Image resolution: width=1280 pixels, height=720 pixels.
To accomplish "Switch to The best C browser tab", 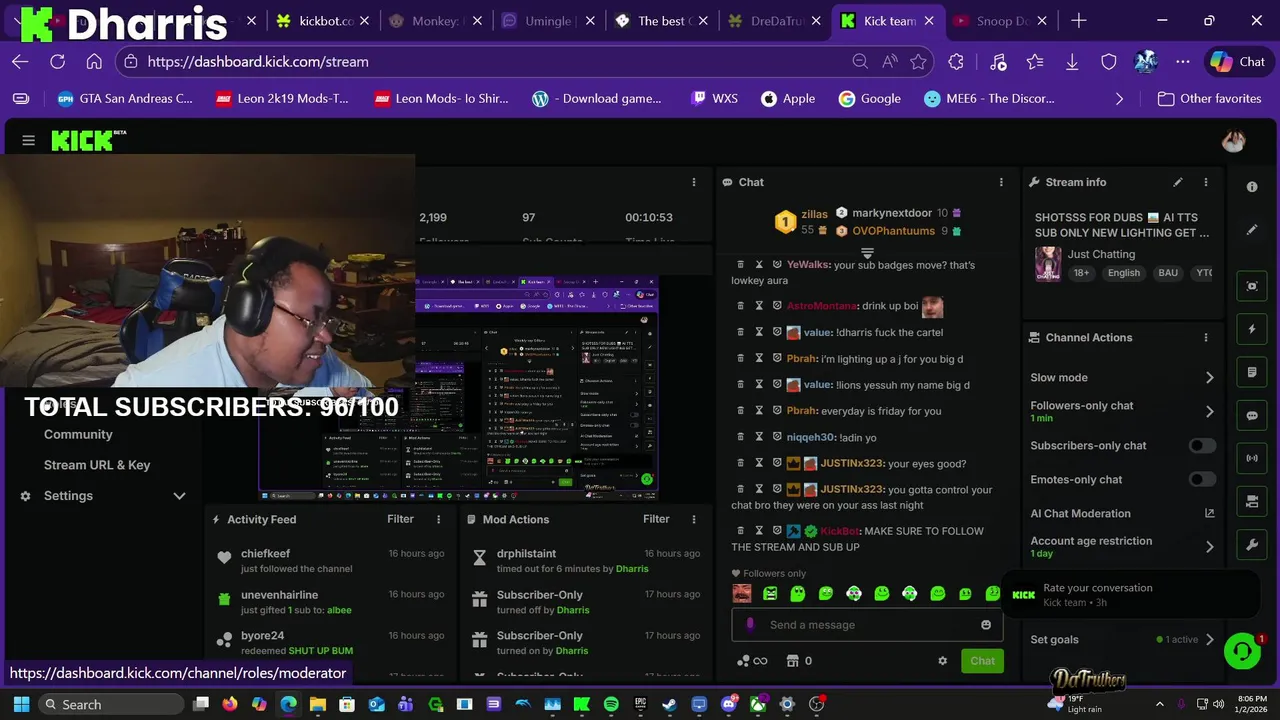I will (661, 21).
